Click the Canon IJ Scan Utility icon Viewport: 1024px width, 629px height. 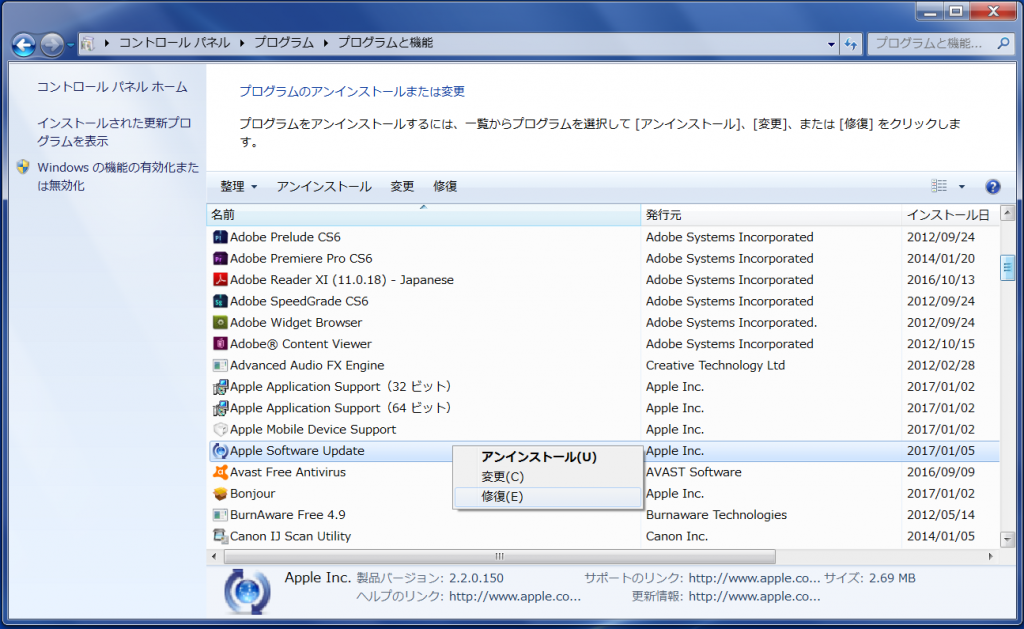click(220, 536)
